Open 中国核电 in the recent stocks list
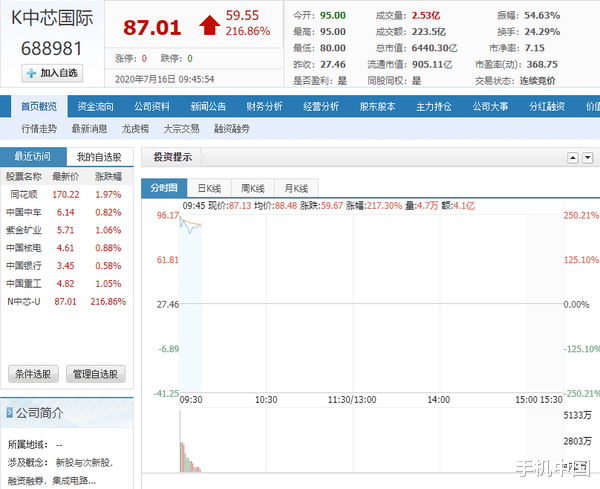This screenshot has width=600, height=489. [x=24, y=248]
